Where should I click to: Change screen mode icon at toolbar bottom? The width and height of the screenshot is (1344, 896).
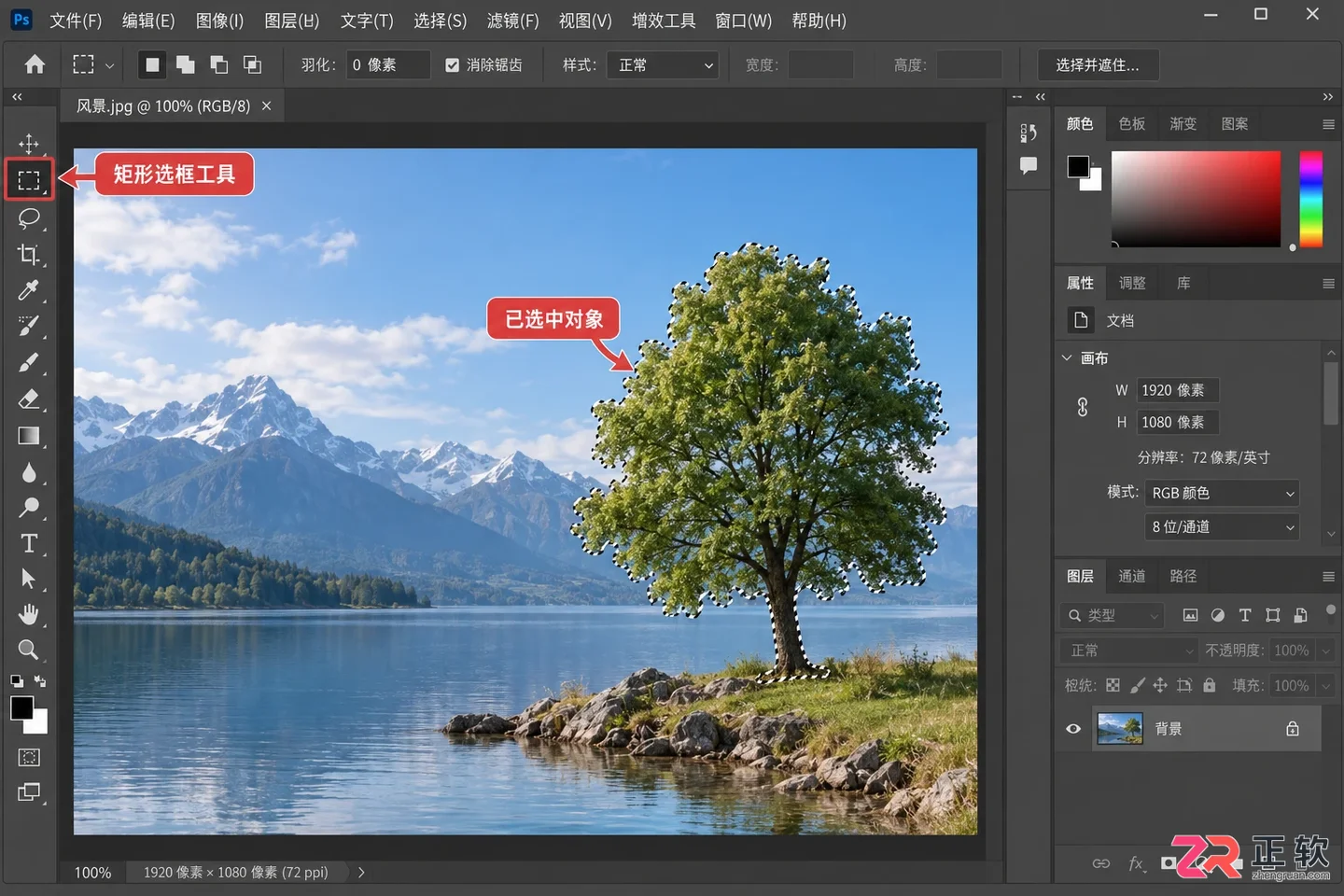pos(29,792)
